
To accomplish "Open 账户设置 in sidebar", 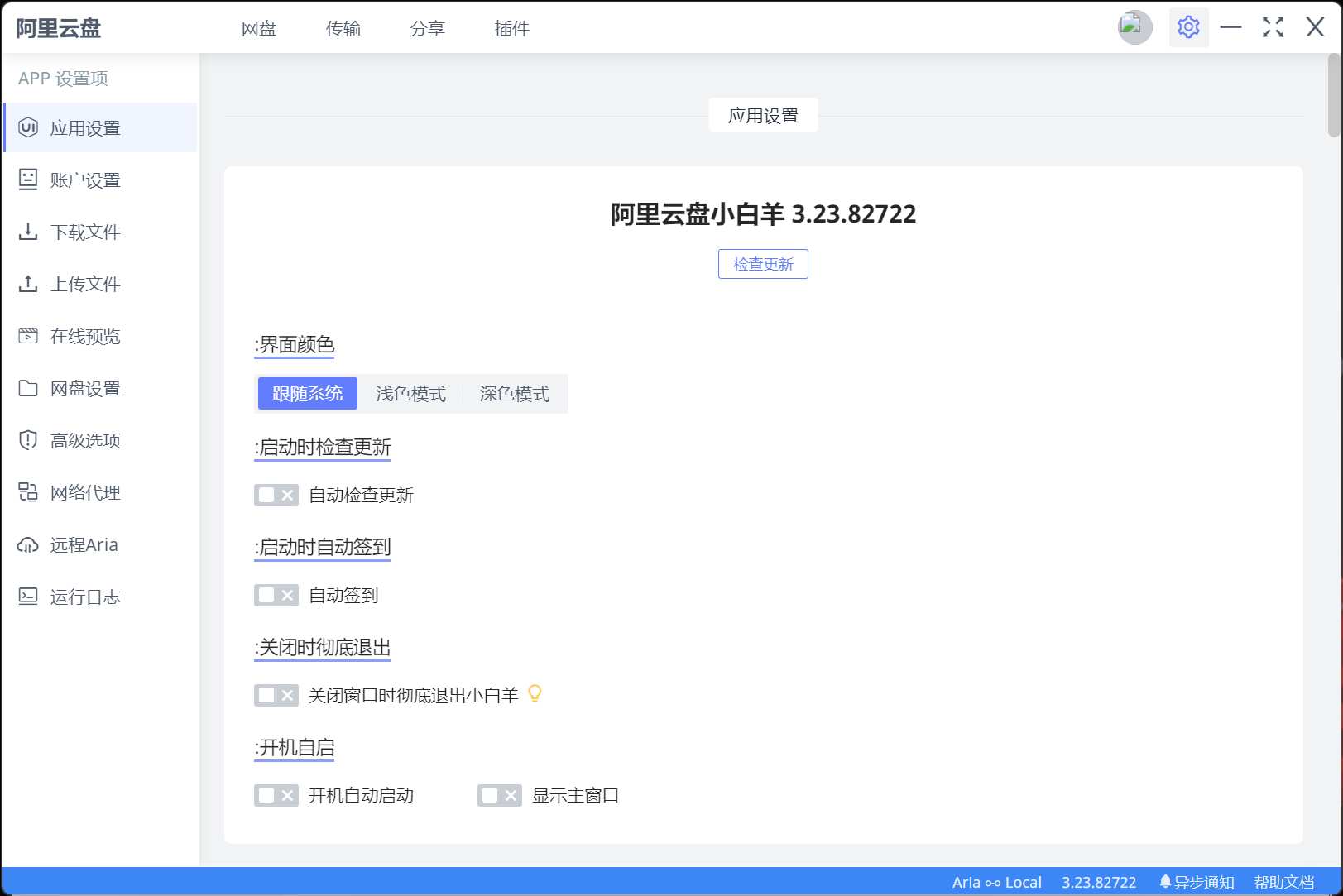I will [101, 180].
